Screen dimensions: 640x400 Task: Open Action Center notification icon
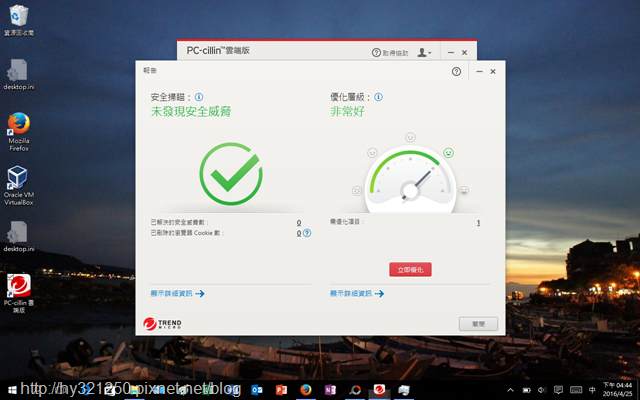coord(558,390)
